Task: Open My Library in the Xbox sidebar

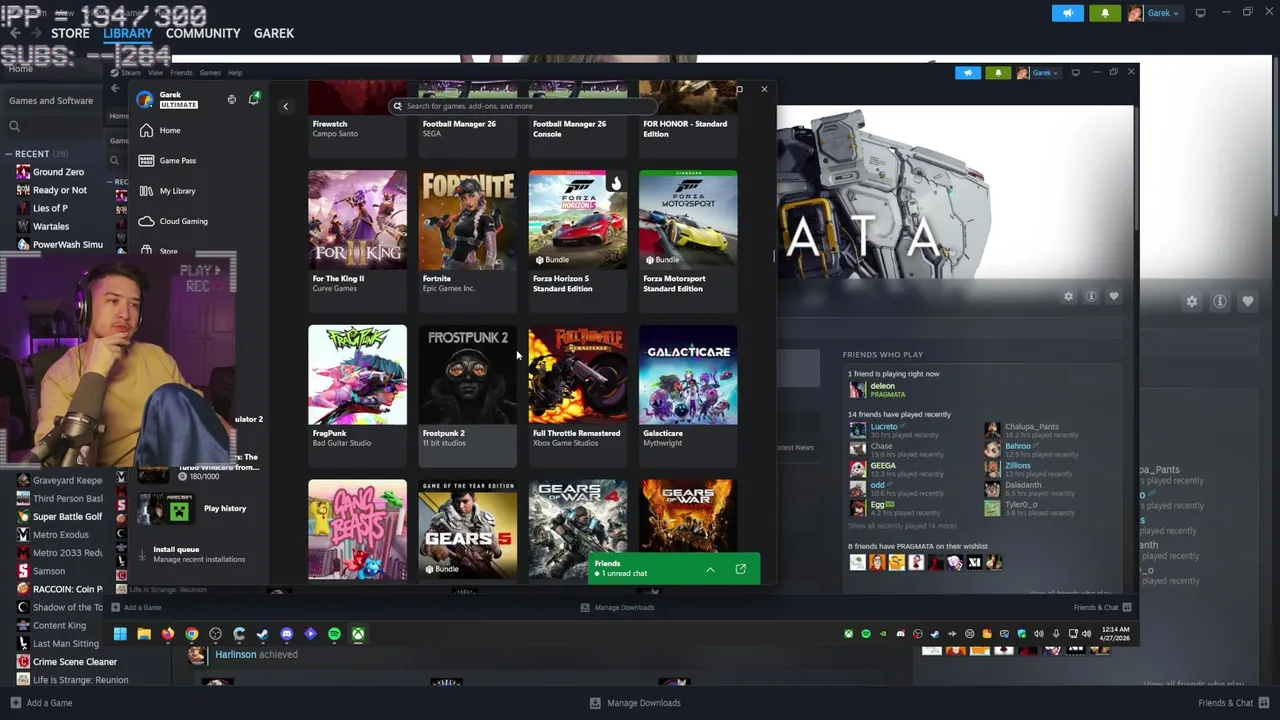Action: (167, 191)
